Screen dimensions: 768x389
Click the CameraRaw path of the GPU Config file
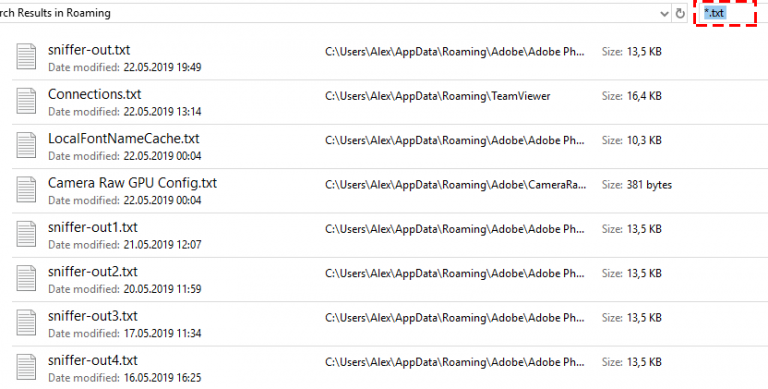456,185
